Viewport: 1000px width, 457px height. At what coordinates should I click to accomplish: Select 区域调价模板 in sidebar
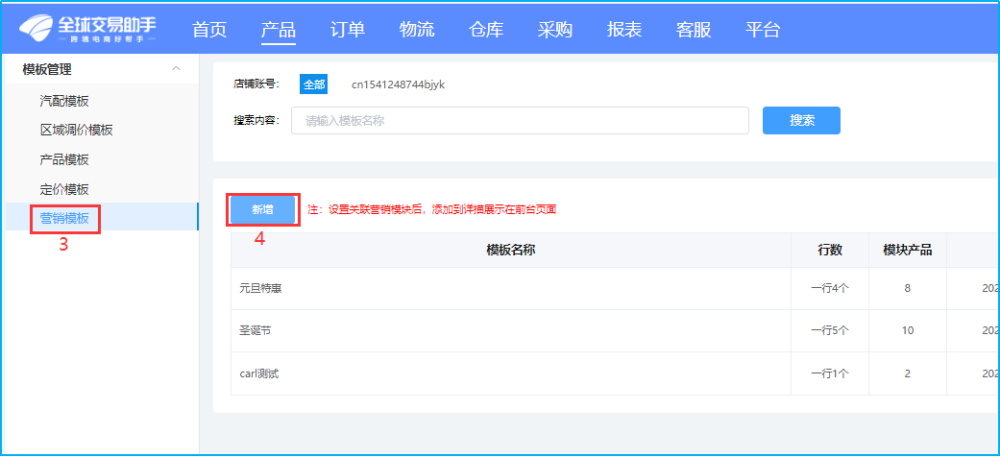[77, 130]
